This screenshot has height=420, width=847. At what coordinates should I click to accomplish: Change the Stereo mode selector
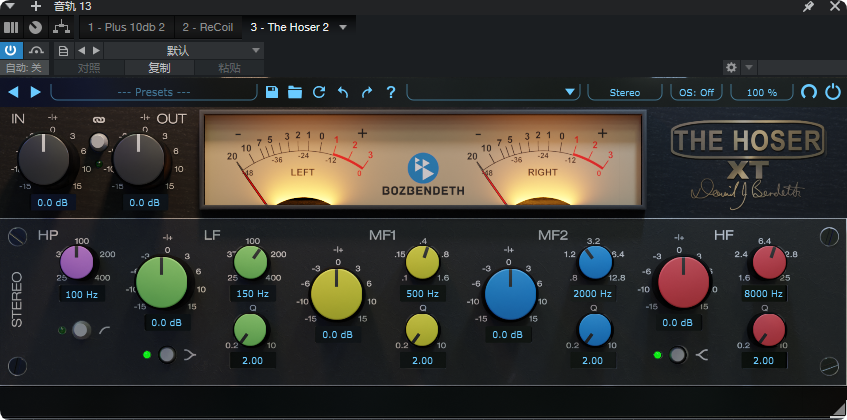(625, 92)
